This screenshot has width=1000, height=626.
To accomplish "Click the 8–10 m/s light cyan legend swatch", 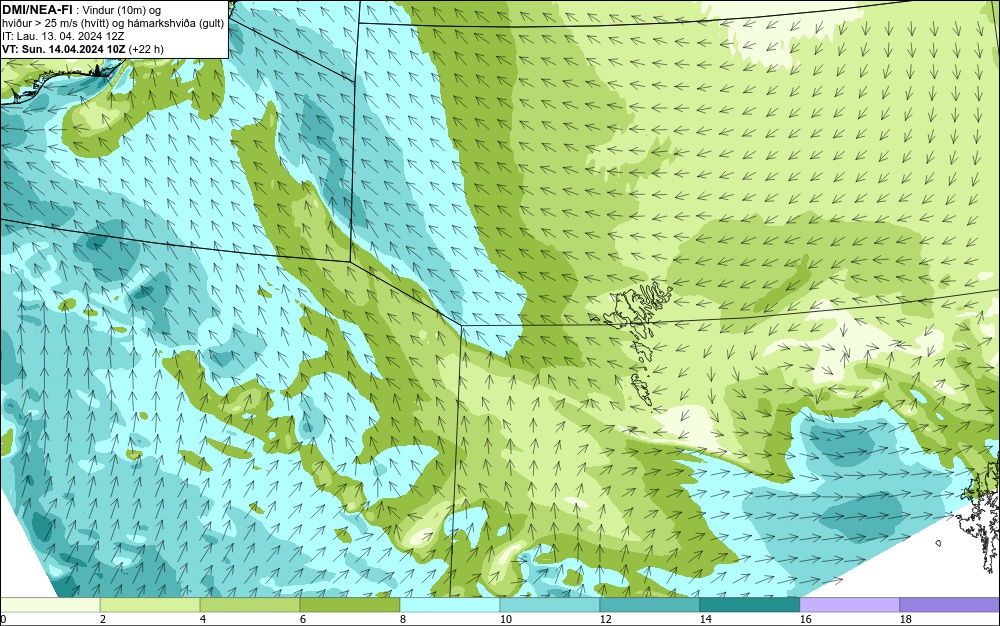I will 450,605.
